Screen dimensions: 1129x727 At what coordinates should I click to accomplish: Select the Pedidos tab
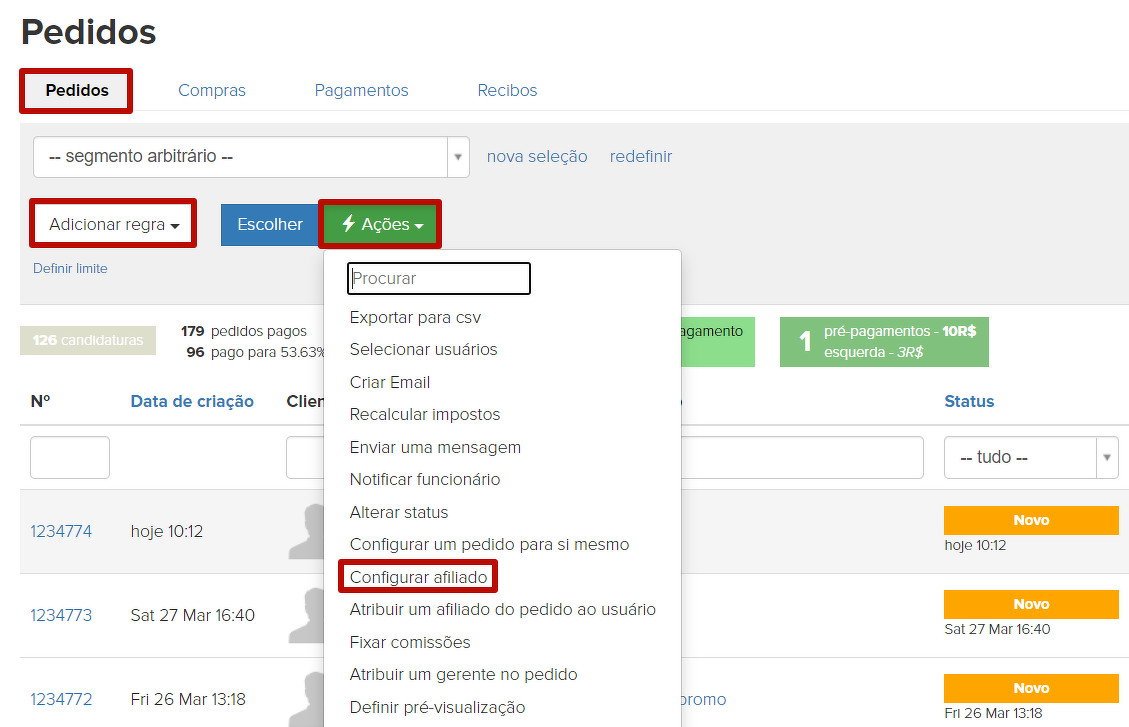point(77,90)
